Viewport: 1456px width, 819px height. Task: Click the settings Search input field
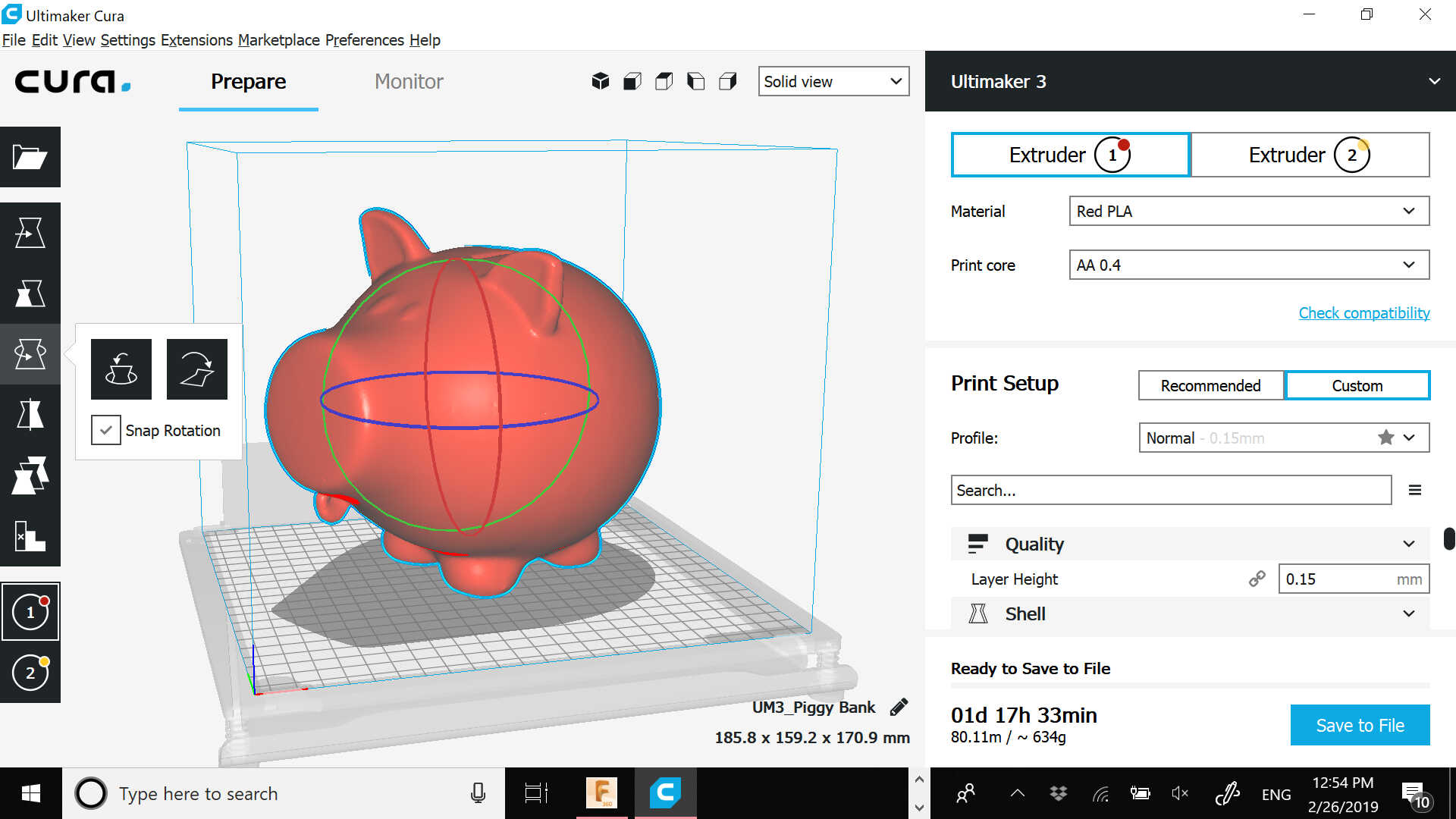(x=1170, y=490)
